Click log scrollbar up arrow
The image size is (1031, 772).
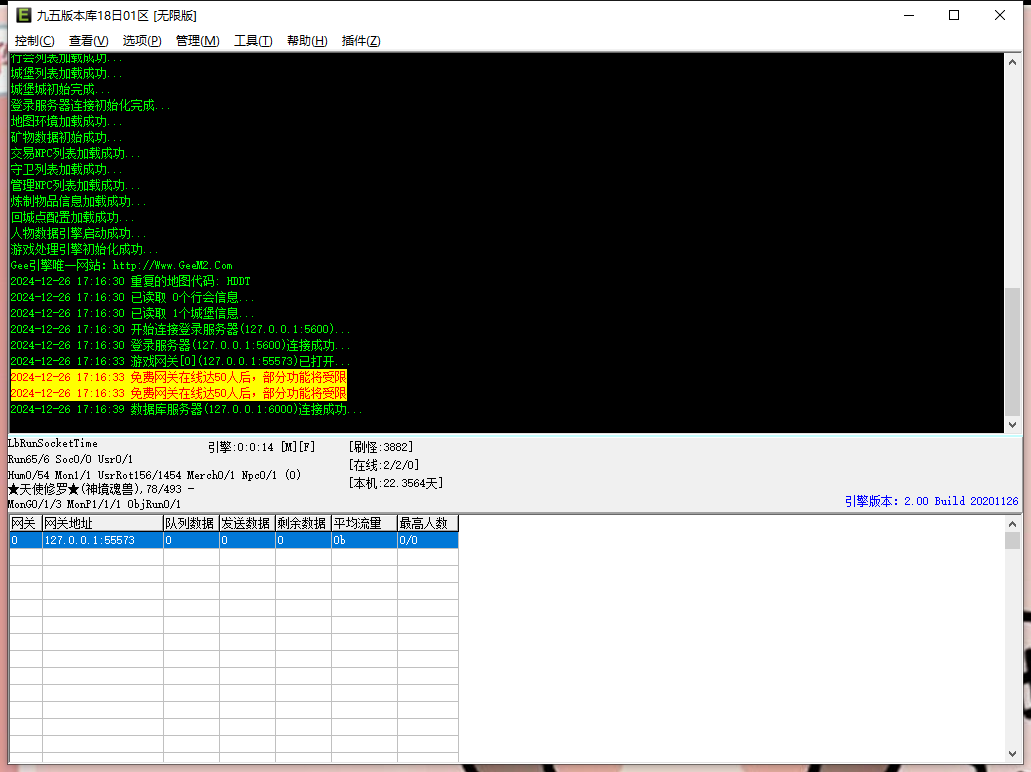1013,62
